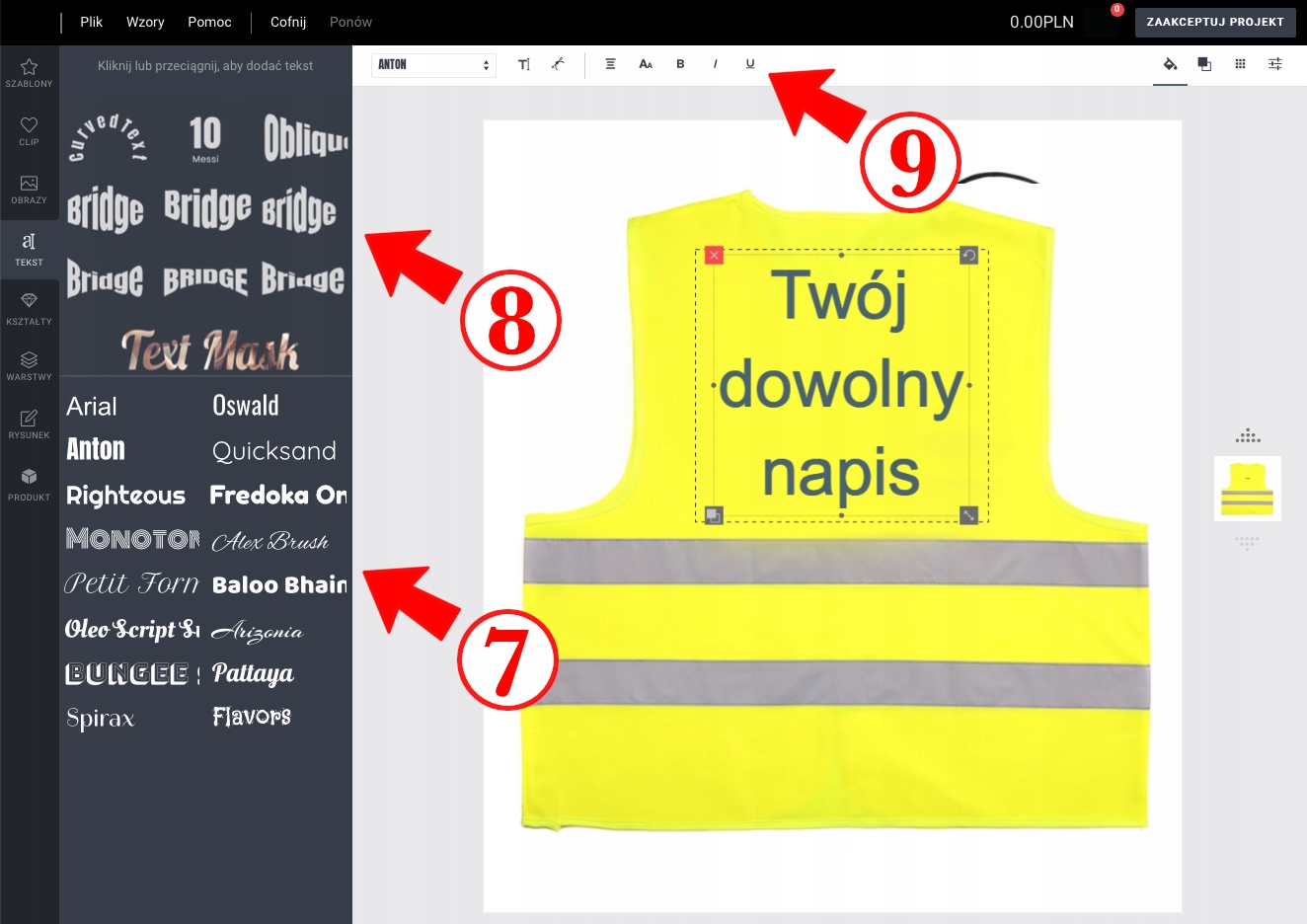Screen dimensions: 1307x924
Task: Open the Rysunek drawing panel
Action: coord(30,424)
